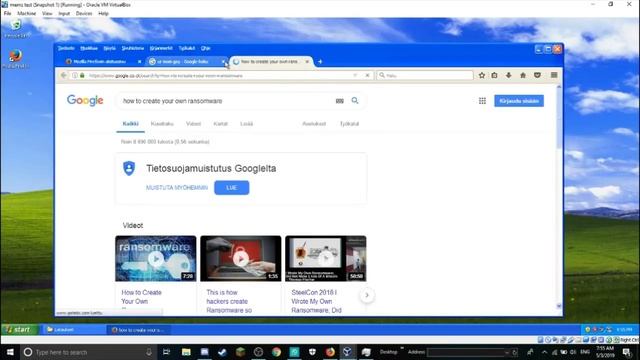Click the Kirjaudu sisään sign-in button
Screen dimensions: 640x360
point(519,101)
